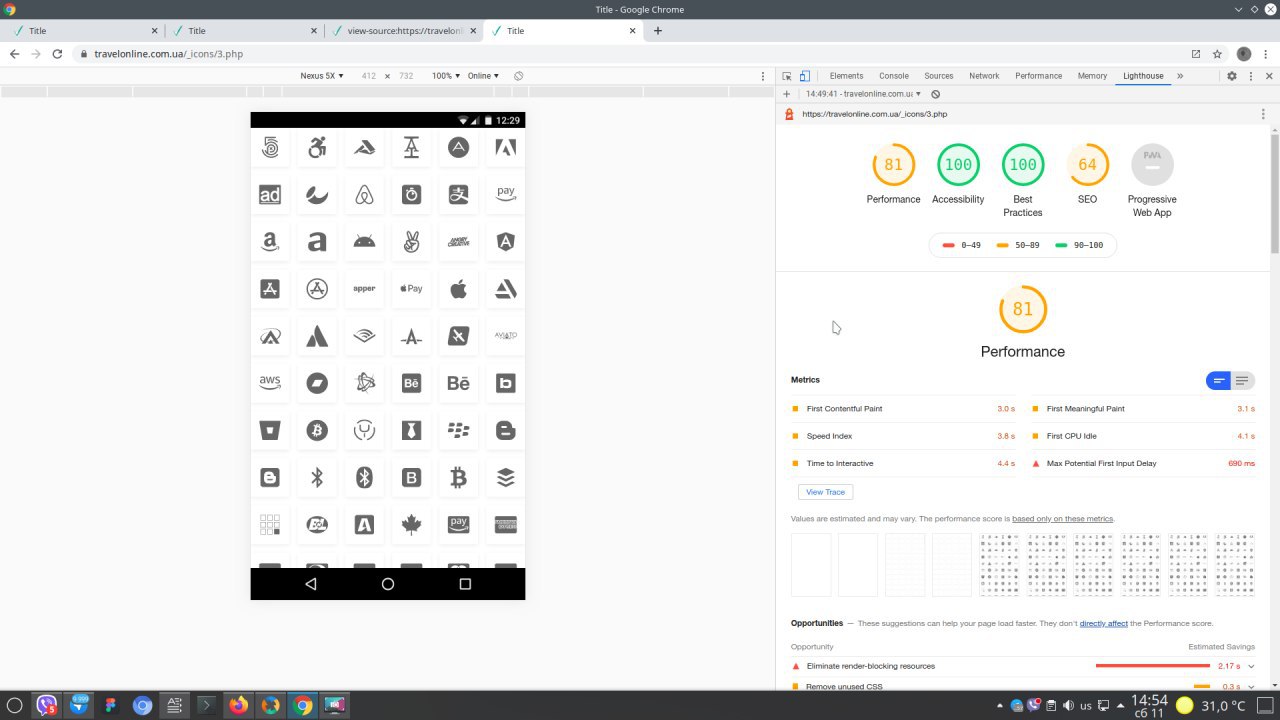This screenshot has height=720, width=1280.
Task: Click the browser address bar
Action: [x=632, y=54]
